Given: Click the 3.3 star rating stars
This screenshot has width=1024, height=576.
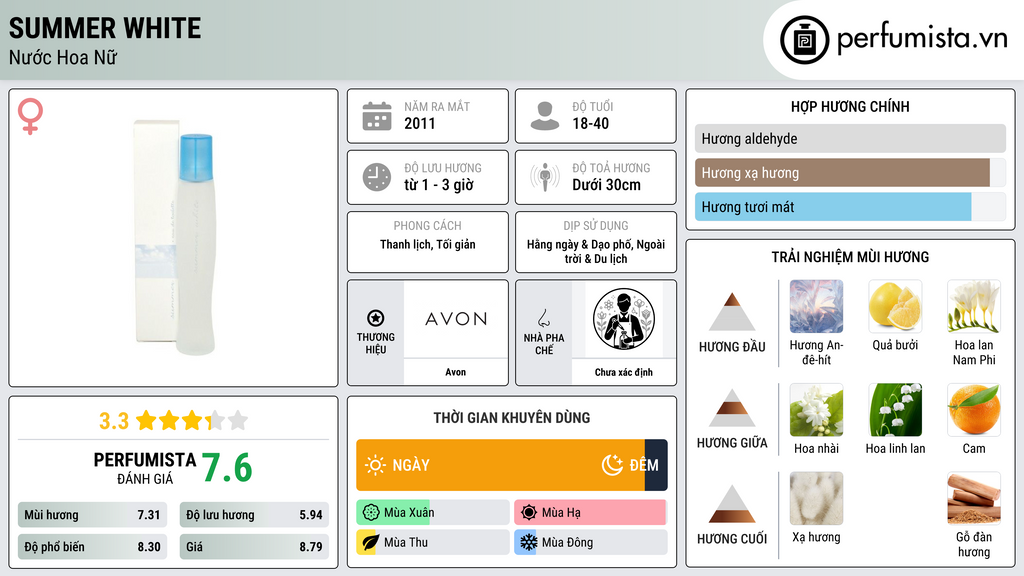Looking at the screenshot, I should pyautogui.click(x=192, y=421).
